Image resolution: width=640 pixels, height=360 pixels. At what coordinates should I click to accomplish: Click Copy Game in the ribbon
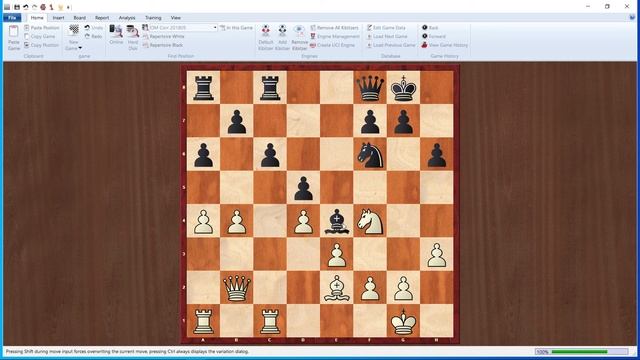click(39, 36)
